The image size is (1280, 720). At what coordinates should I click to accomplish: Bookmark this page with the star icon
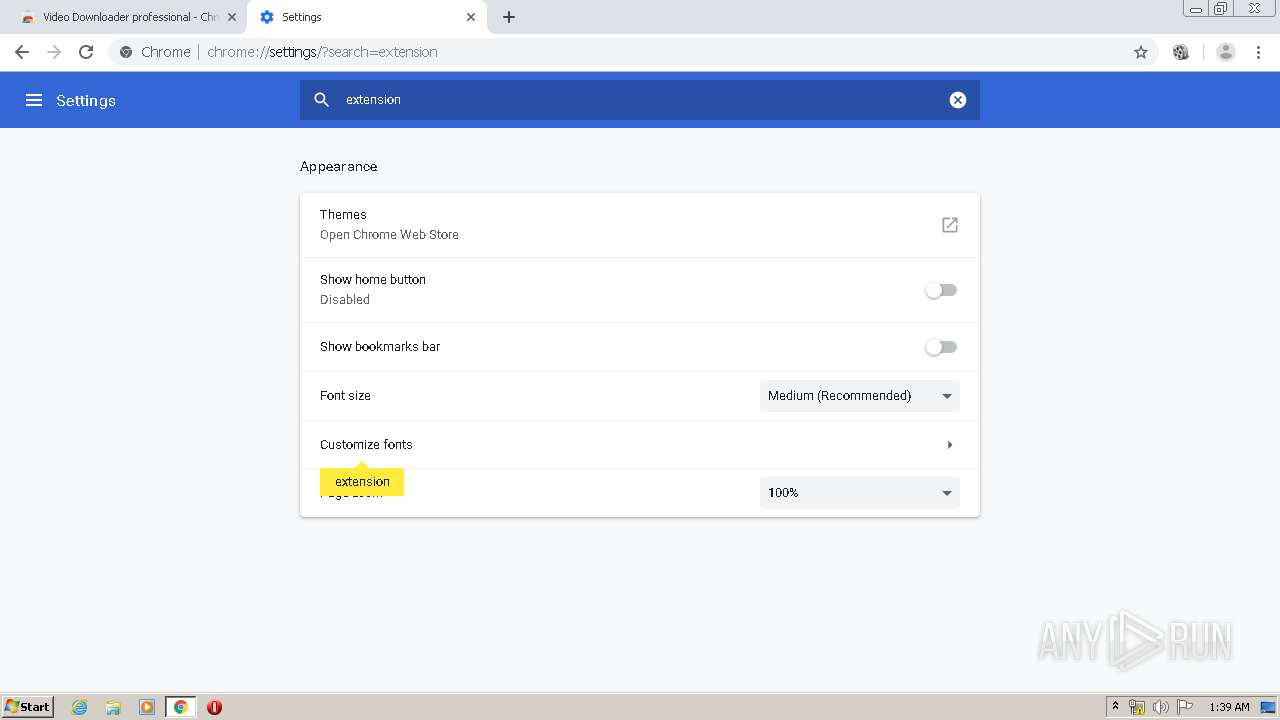click(x=1141, y=52)
